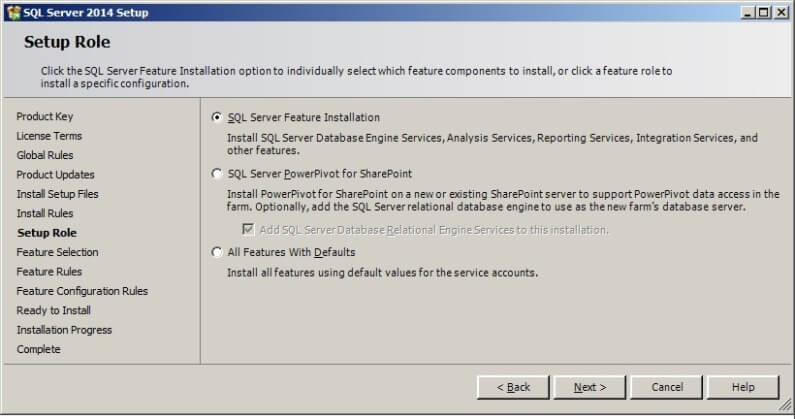Jump to Product Updates step

[55, 175]
